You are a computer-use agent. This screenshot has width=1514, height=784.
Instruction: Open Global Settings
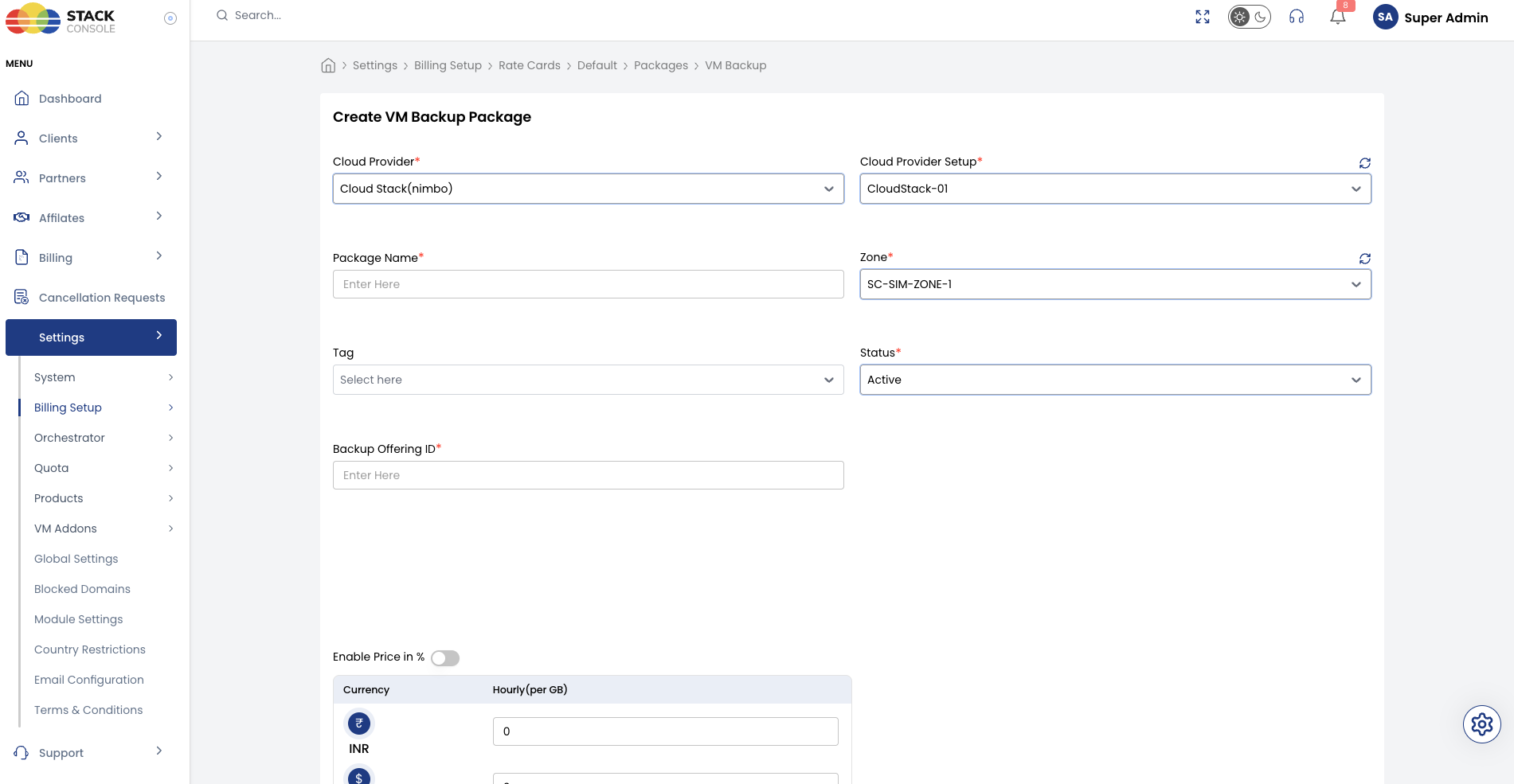pyautogui.click(x=76, y=559)
